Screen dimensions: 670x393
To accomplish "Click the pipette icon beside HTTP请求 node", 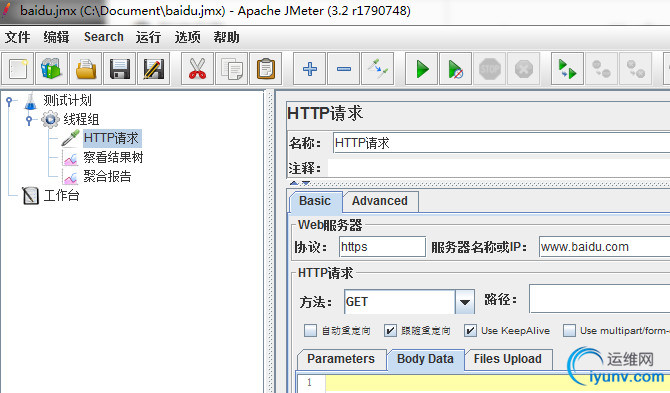I will [71, 138].
